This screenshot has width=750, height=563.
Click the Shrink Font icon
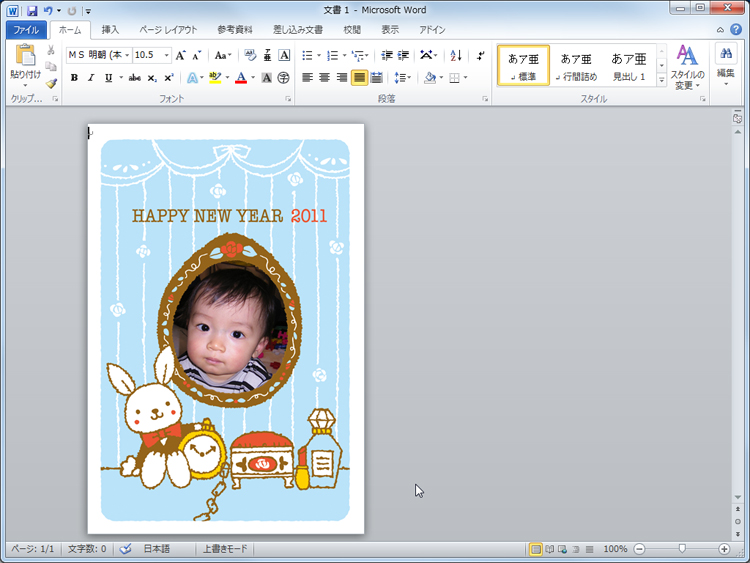click(197, 55)
